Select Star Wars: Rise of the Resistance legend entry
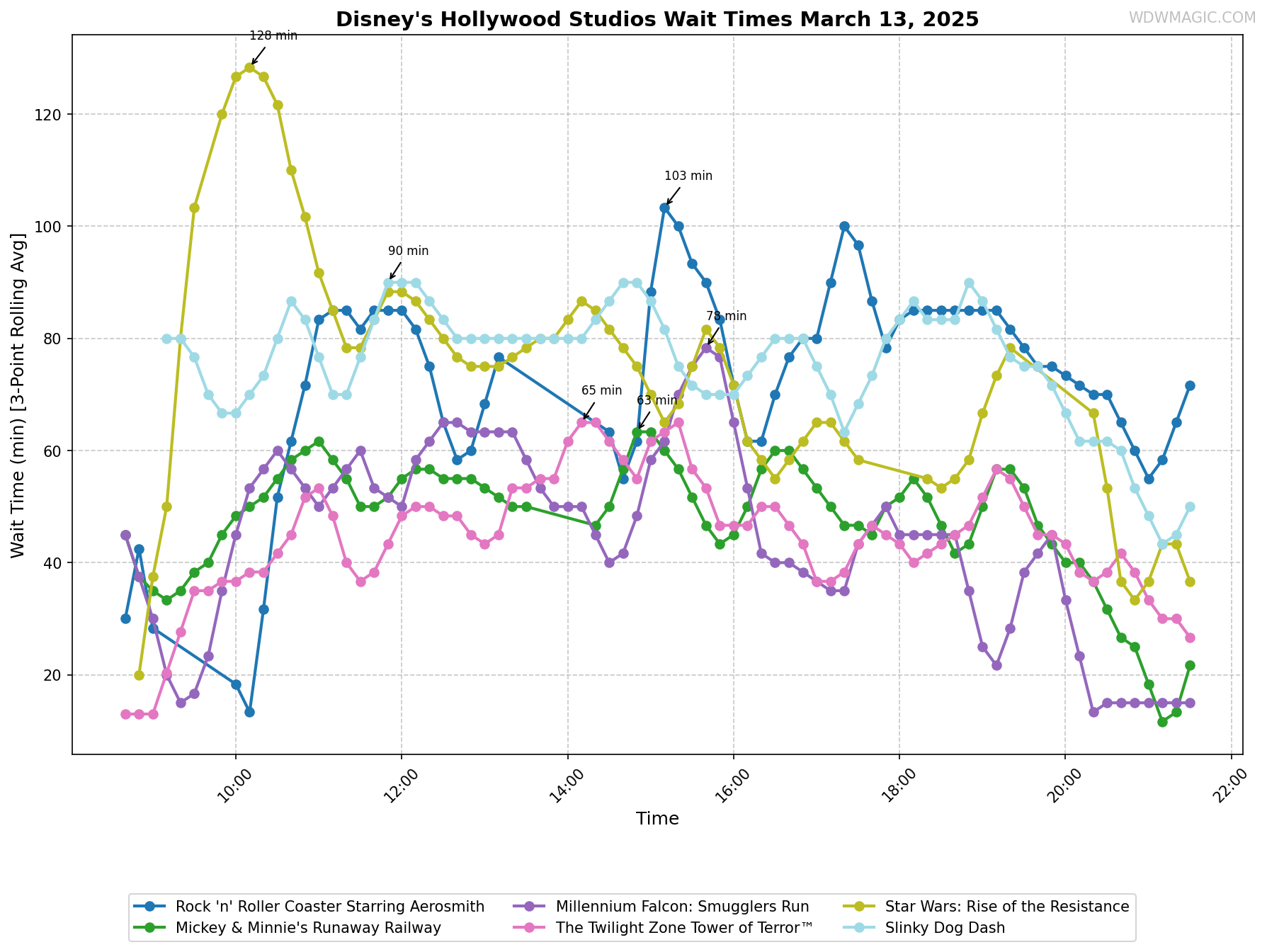 (986, 907)
